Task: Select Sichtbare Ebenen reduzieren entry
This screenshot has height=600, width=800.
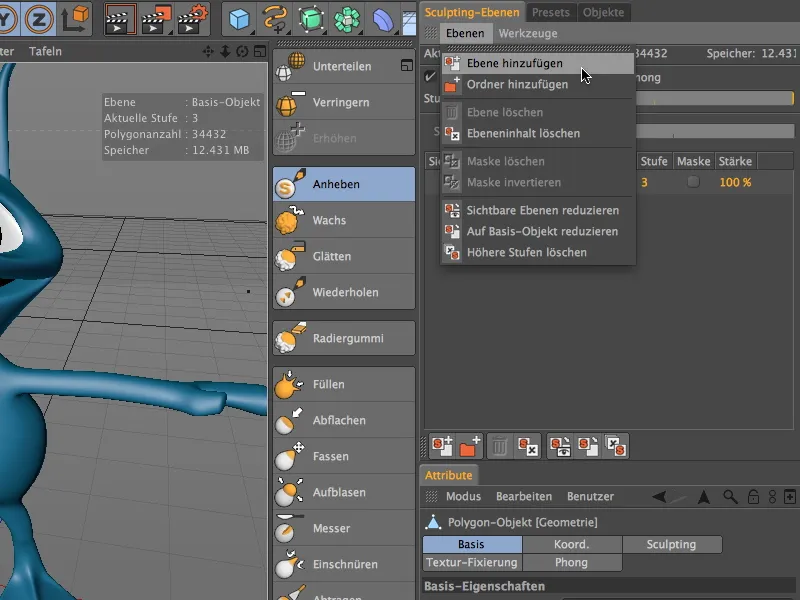Action: click(x=538, y=210)
